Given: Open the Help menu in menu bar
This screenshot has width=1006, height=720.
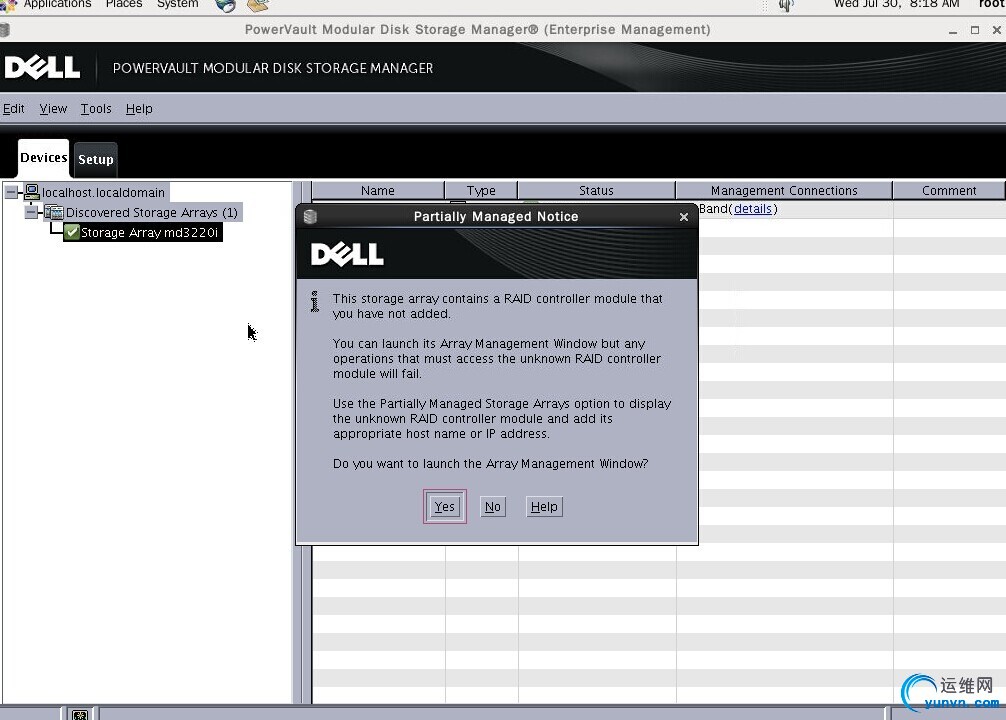Looking at the screenshot, I should point(139,108).
